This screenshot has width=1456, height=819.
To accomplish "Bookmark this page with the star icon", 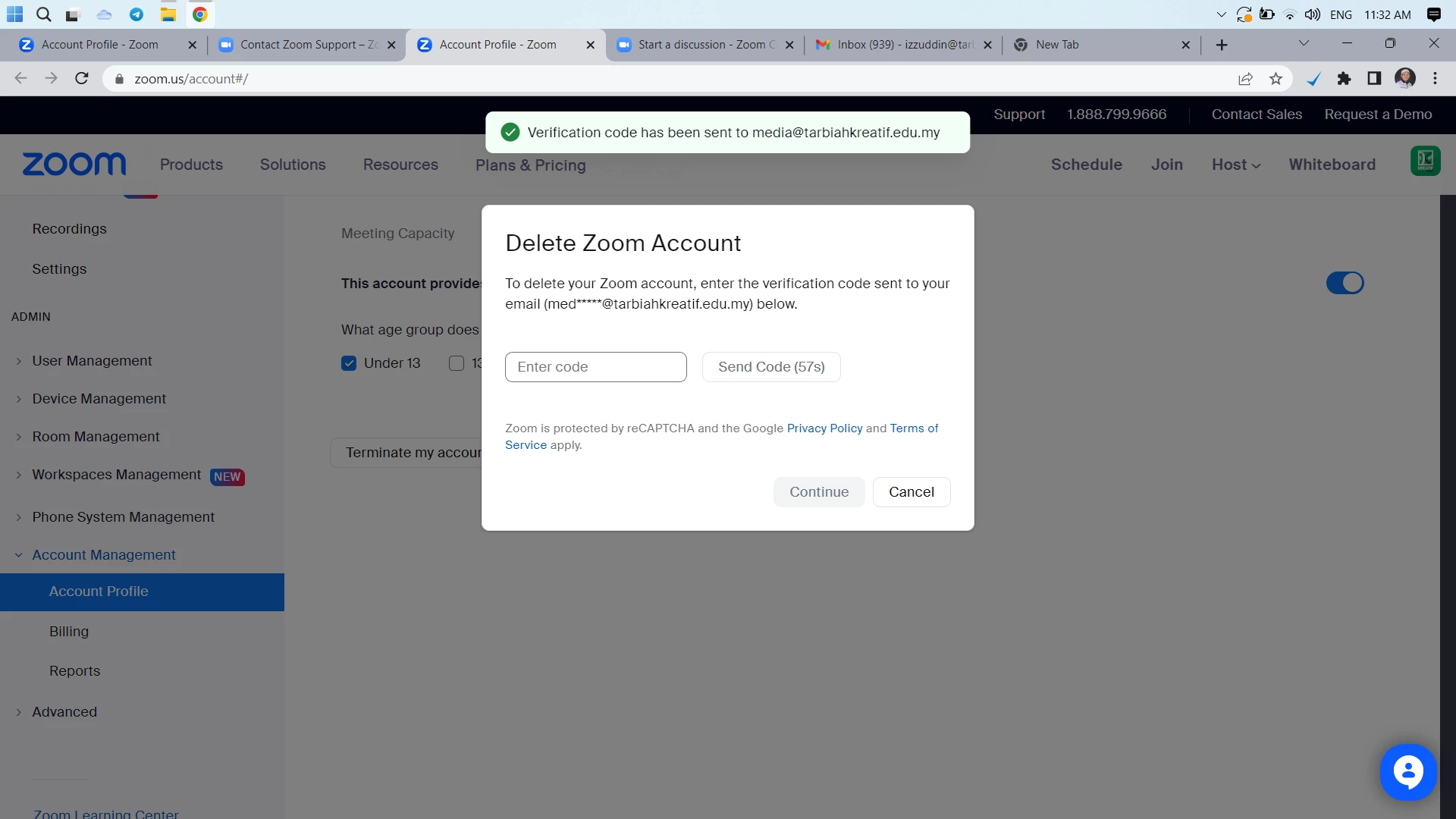I will coord(1276,79).
